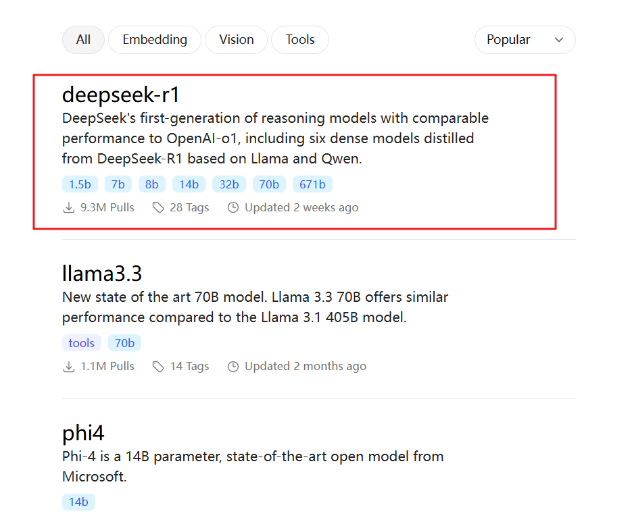Click the download icon beside 1.1M Pulls
Viewport: 625px width, 517px height.
69,367
